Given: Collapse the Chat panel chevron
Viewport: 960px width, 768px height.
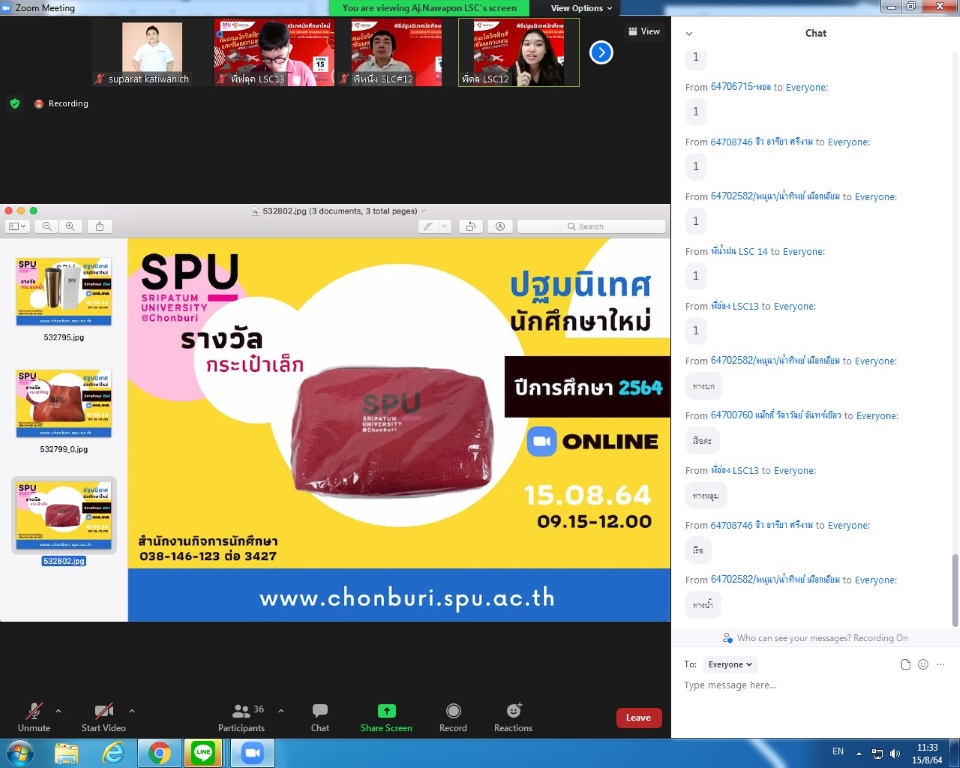Looking at the screenshot, I should pyautogui.click(x=689, y=34).
